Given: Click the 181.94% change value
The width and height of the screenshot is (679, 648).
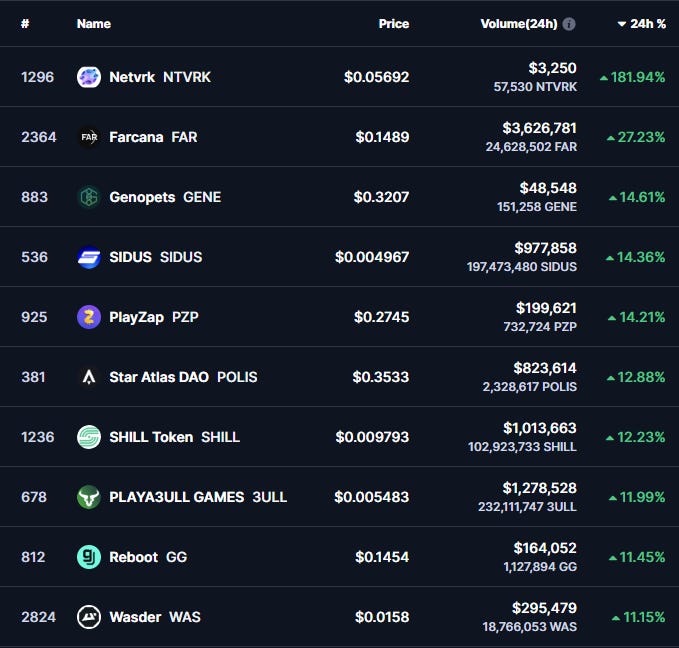Looking at the screenshot, I should (x=638, y=77).
